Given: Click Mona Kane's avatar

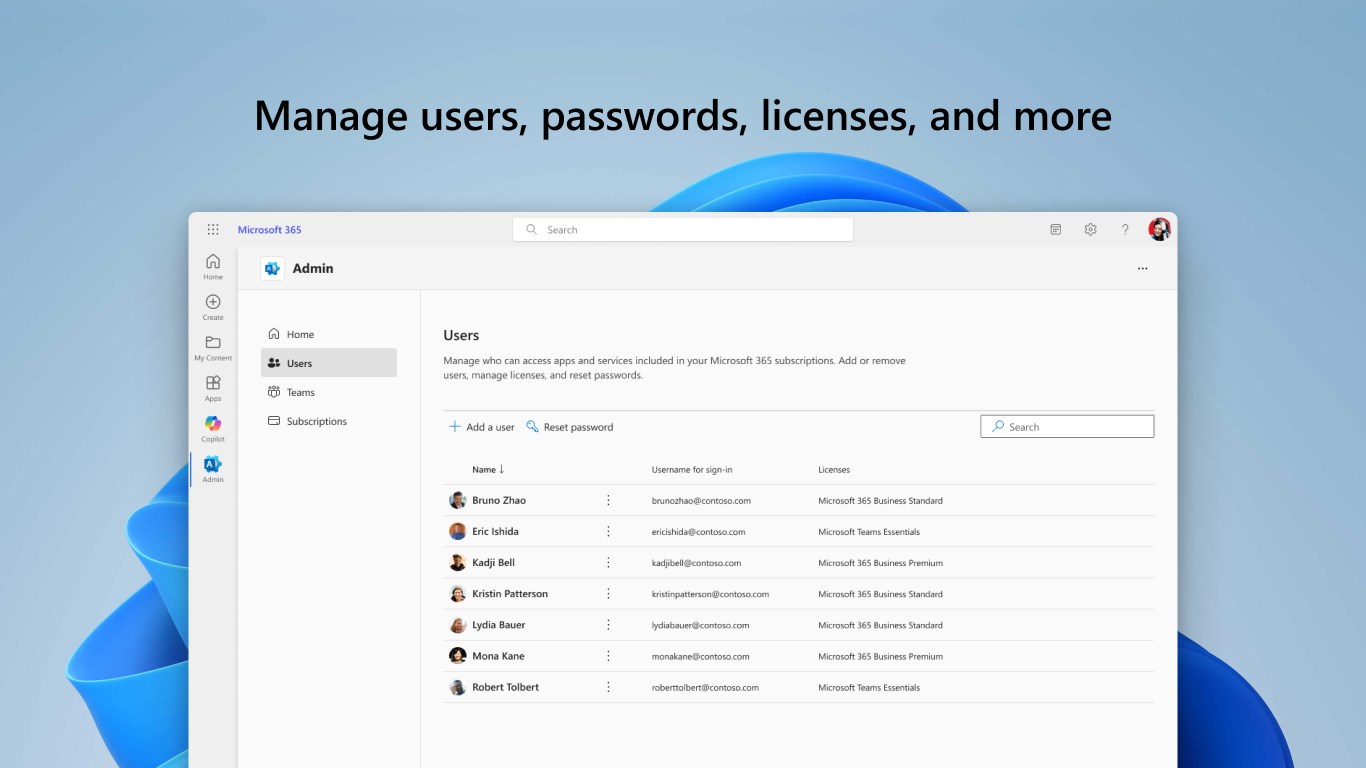Looking at the screenshot, I should pyautogui.click(x=457, y=656).
